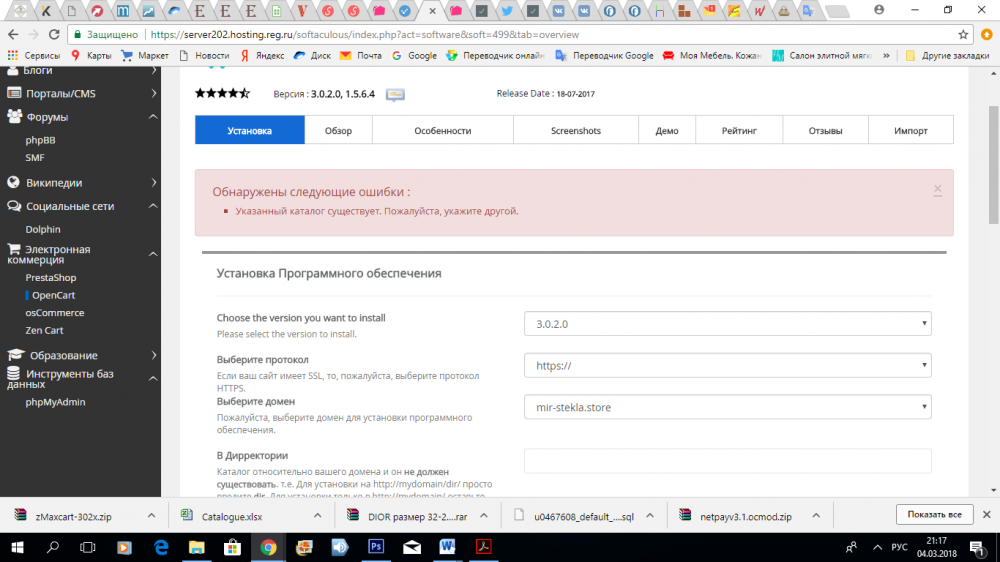Viewport: 1000px width, 562px height.
Task: Open Adobe Acrobat from the taskbar
Action: 483,547
